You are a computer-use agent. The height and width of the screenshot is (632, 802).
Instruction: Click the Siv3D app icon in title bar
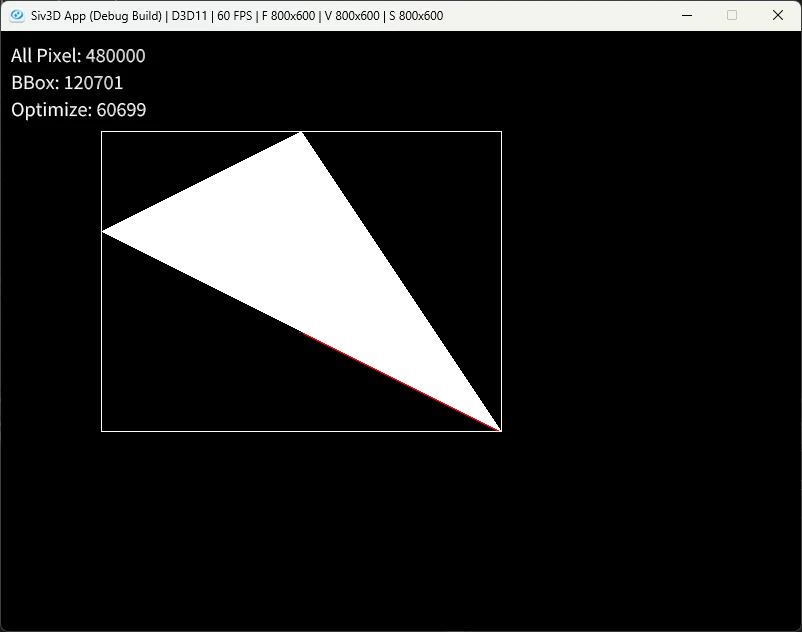(17, 15)
